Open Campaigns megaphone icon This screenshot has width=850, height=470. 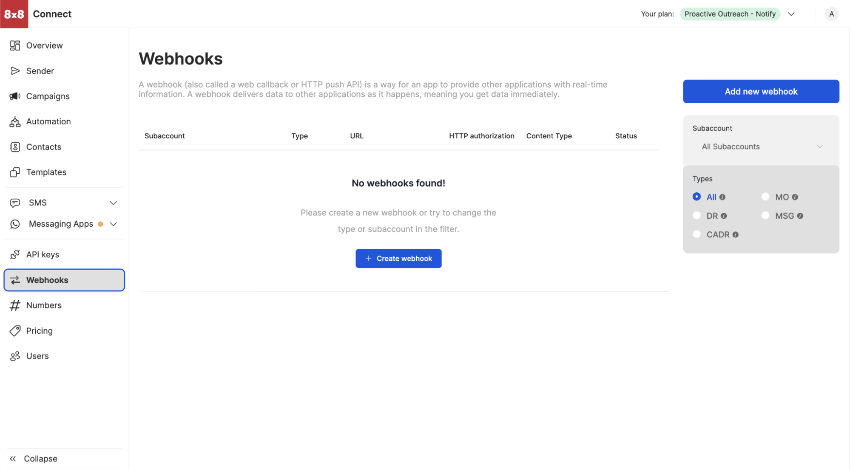tap(15, 96)
